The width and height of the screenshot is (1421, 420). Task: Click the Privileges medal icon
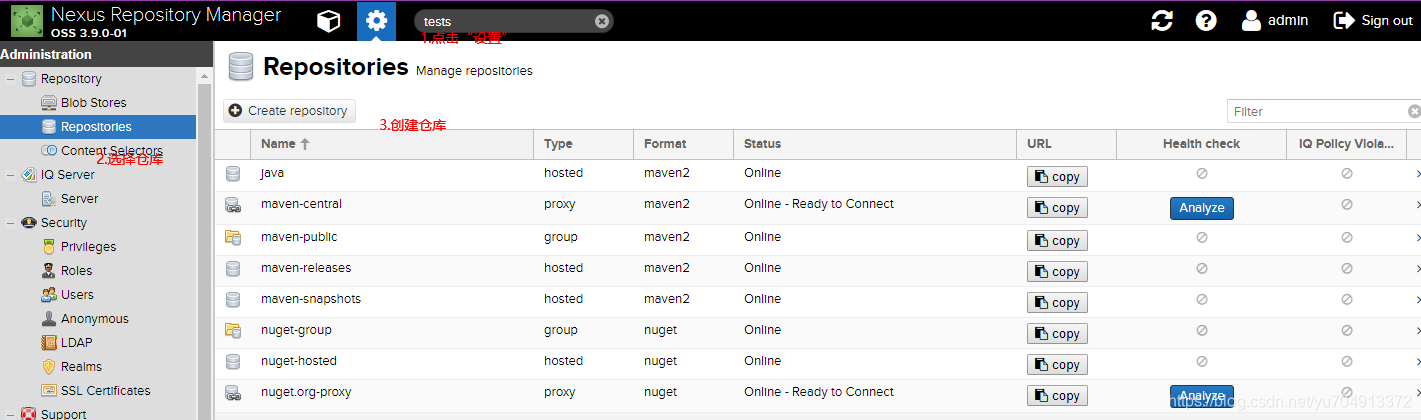(49, 247)
